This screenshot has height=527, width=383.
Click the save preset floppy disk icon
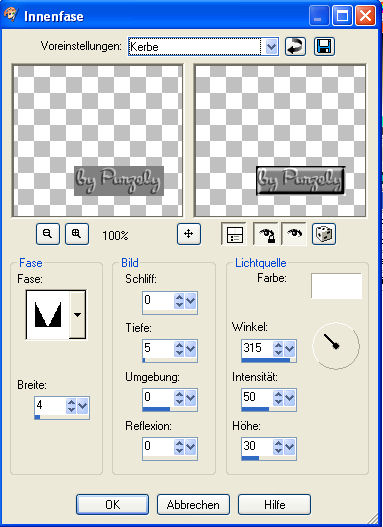(x=324, y=46)
